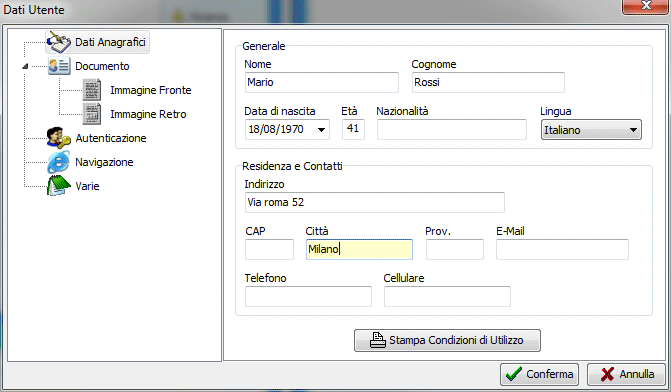Image resolution: width=671 pixels, height=392 pixels.
Task: Open the Navigazione Internet Explorer icon
Action: click(x=59, y=162)
